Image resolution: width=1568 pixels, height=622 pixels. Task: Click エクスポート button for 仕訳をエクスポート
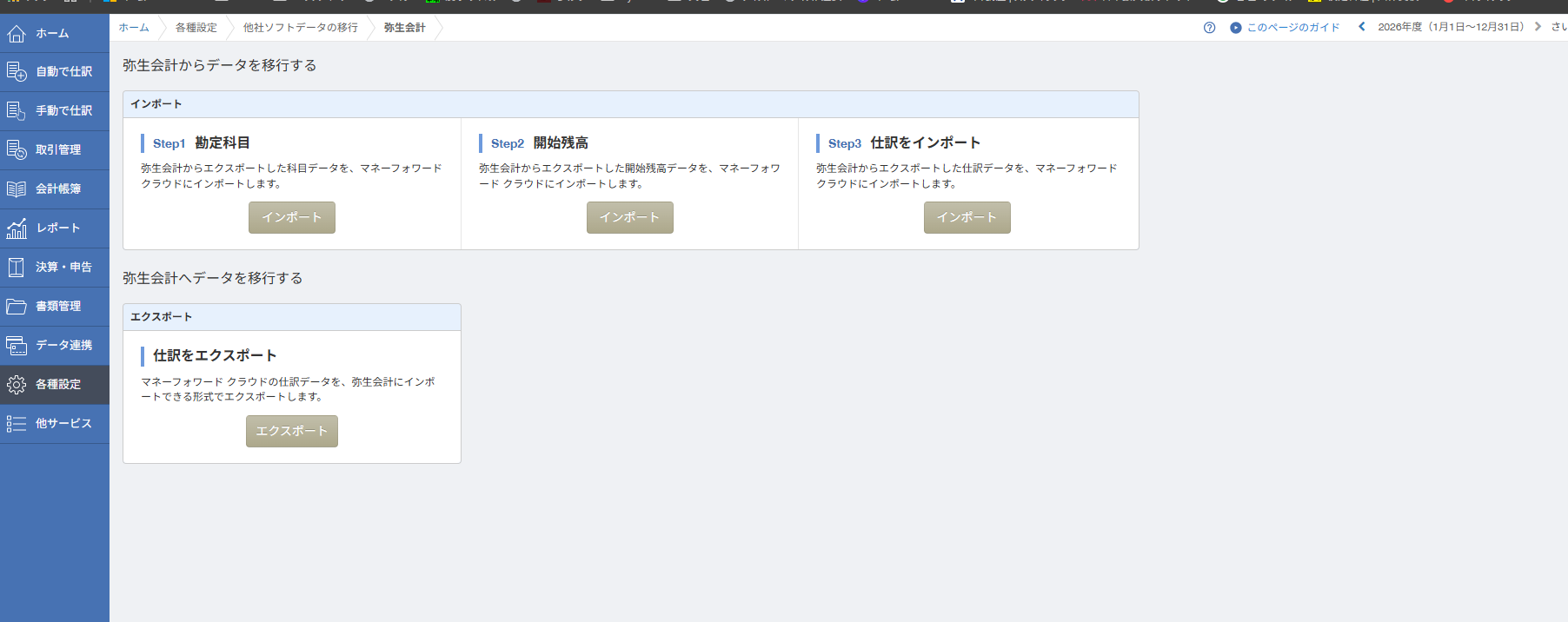pos(292,431)
